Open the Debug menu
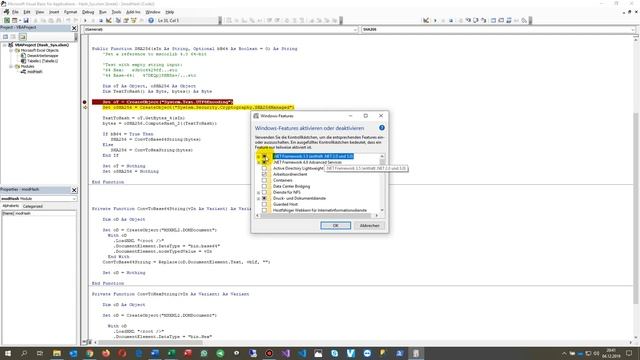Image resolution: width=640 pixels, height=360 pixels. (88, 12)
